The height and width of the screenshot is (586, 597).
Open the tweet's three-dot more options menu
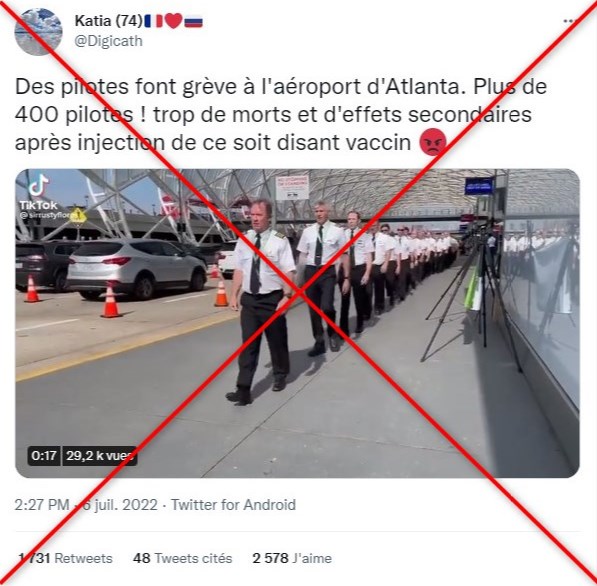click(x=570, y=21)
